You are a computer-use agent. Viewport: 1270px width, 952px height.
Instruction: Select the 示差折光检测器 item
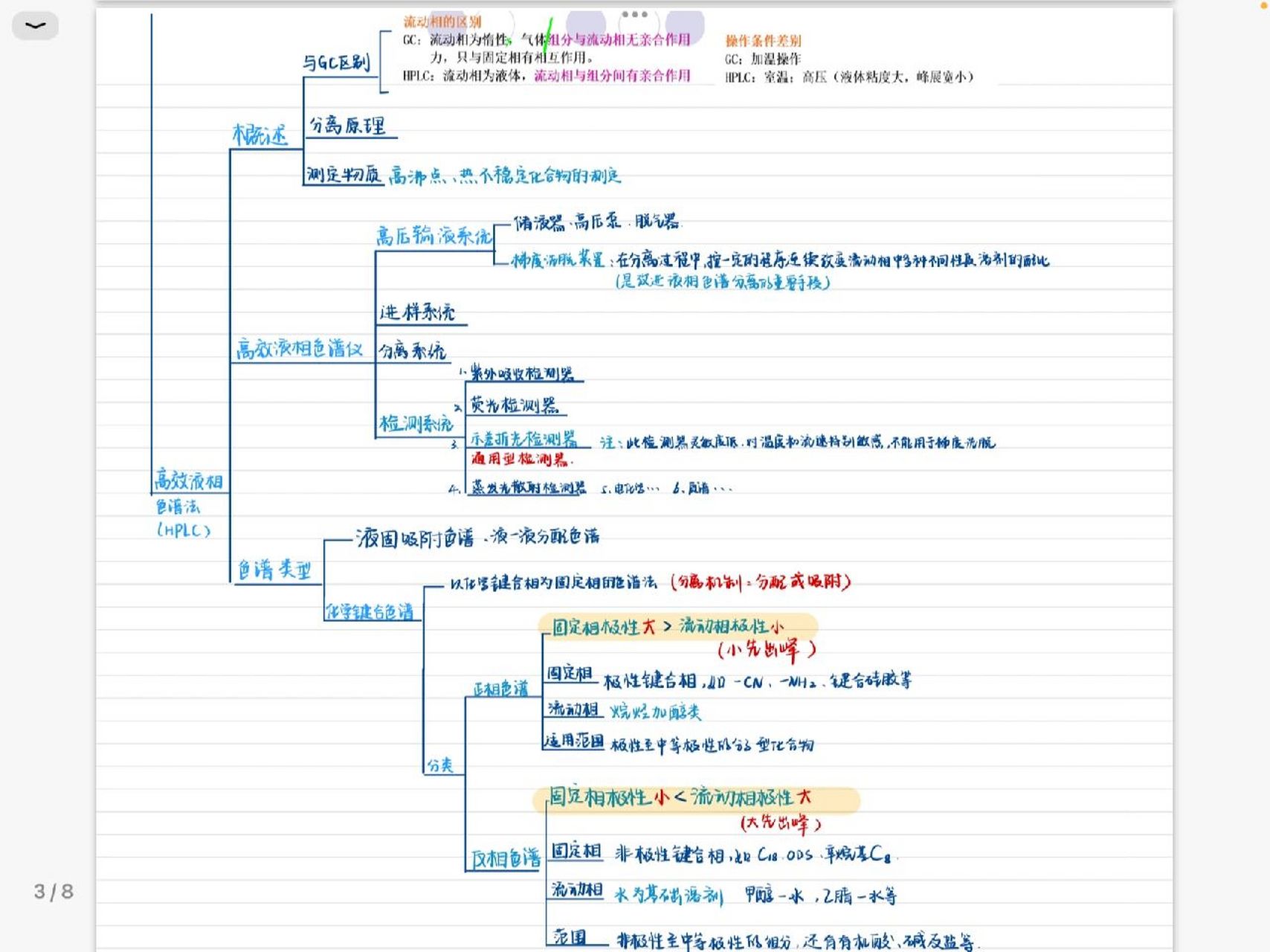click(x=523, y=439)
